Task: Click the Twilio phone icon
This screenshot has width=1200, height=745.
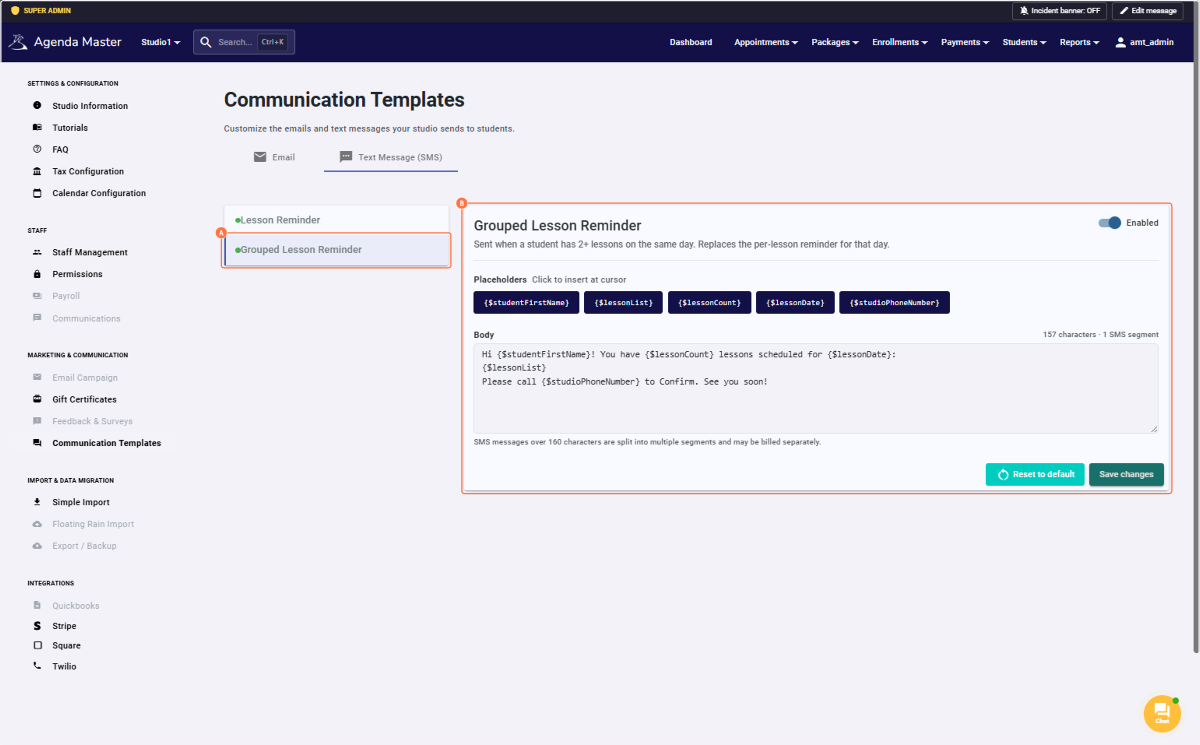Action: pyautogui.click(x=37, y=666)
